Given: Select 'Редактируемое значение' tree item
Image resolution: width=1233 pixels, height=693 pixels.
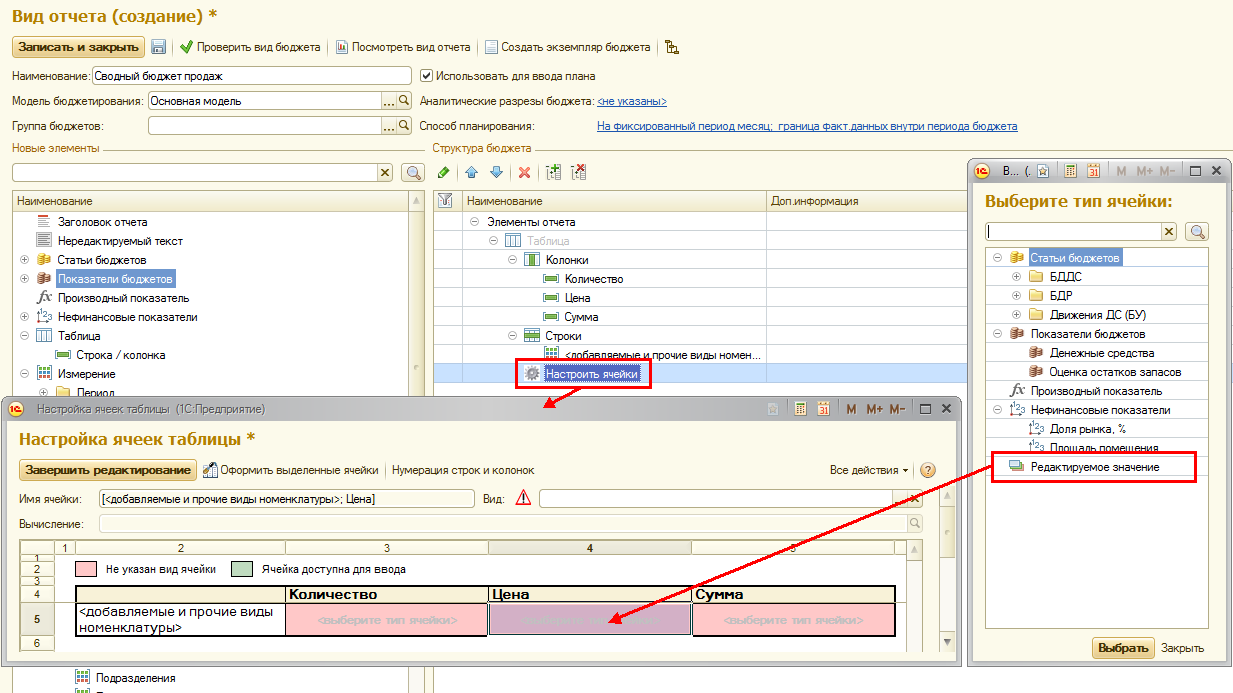Looking at the screenshot, I should (1094, 467).
